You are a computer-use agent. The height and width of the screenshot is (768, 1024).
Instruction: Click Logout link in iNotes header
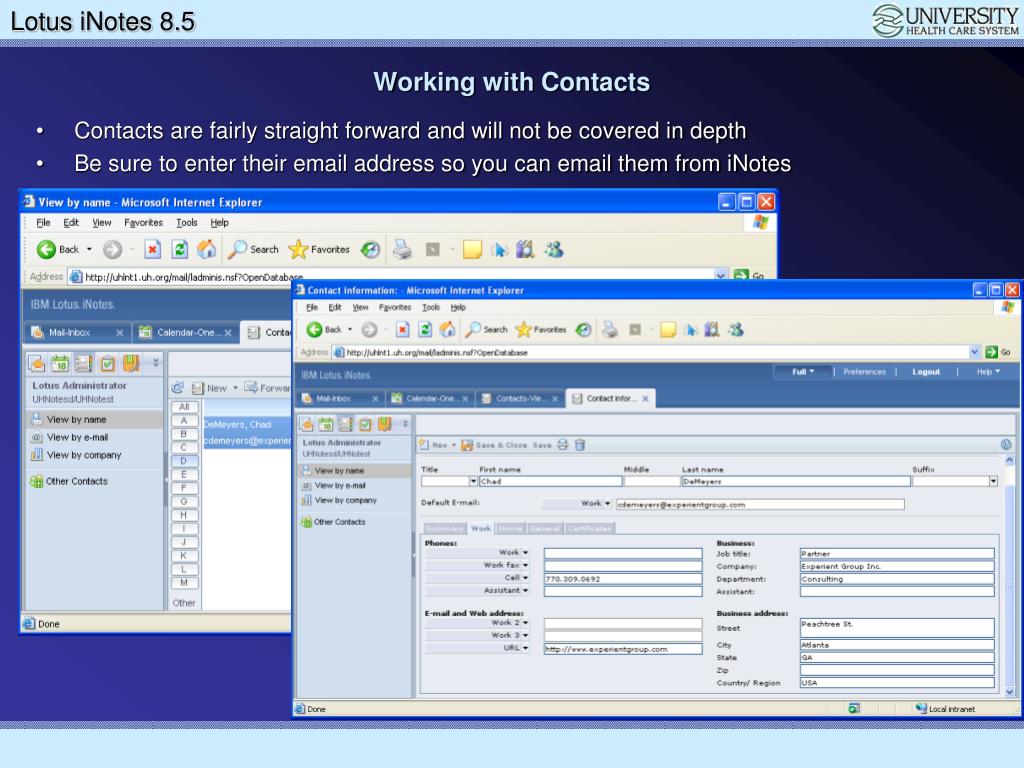tap(925, 372)
